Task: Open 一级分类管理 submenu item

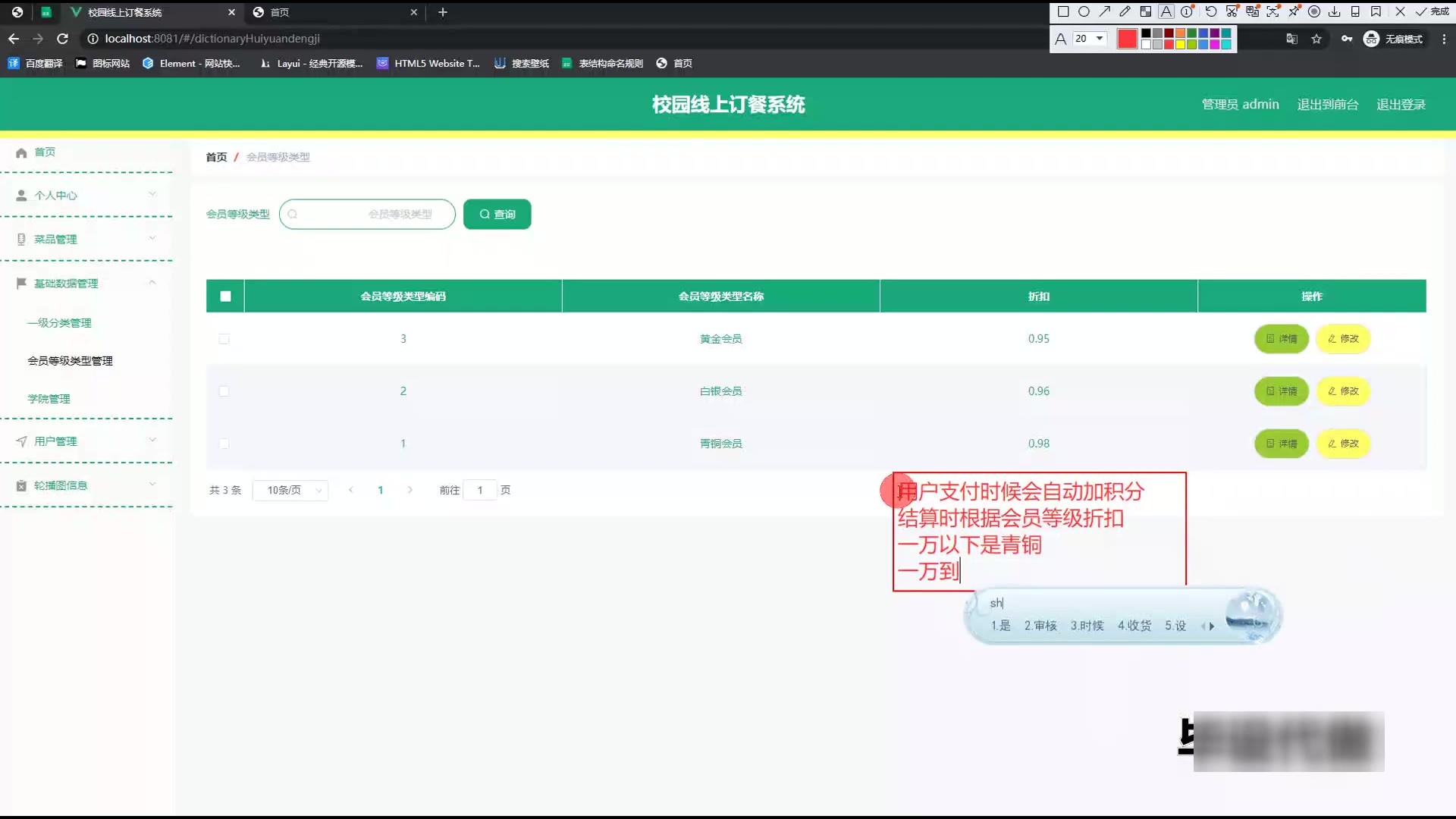Action: 59,323
